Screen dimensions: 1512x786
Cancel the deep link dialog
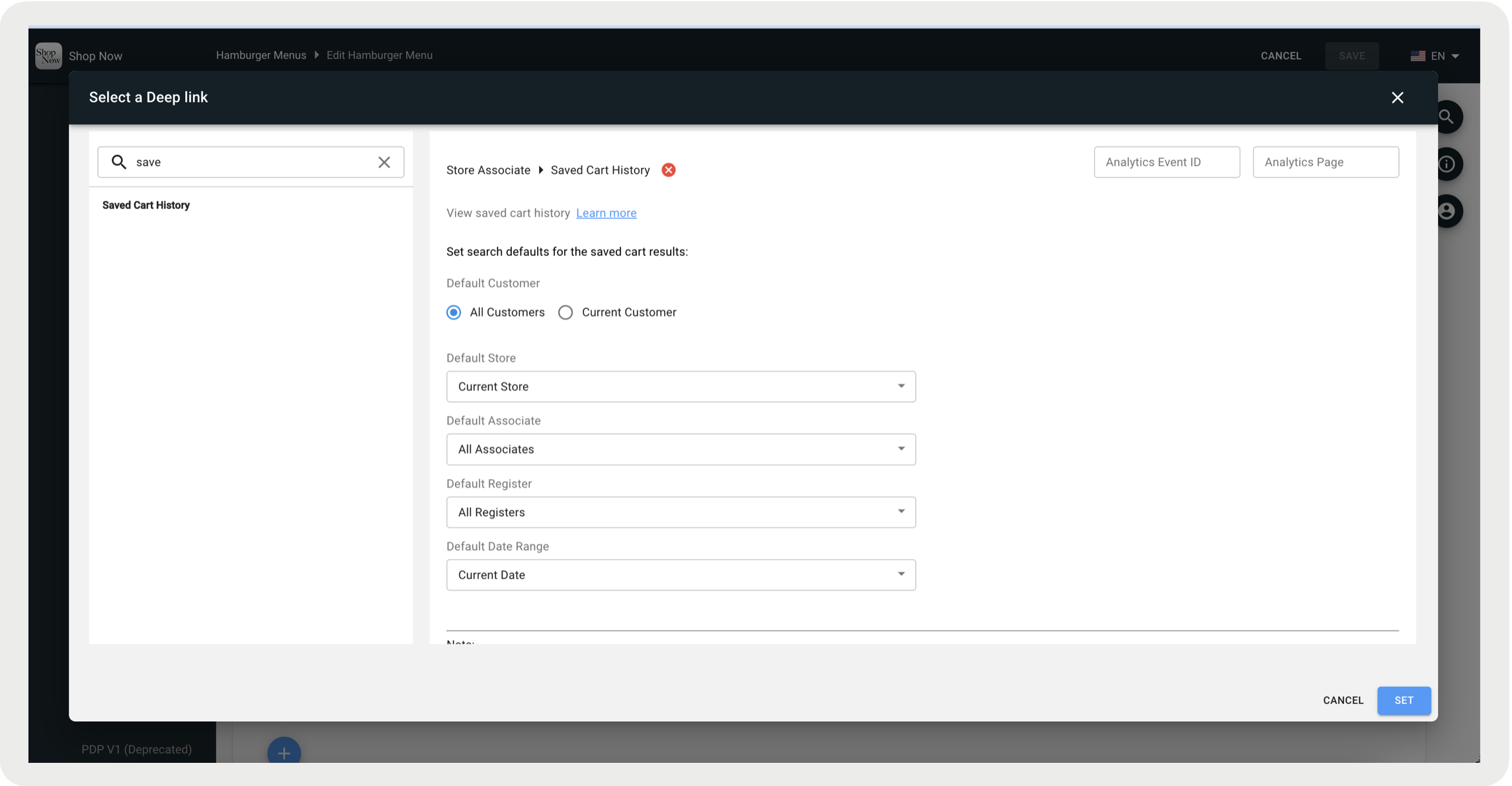tap(1343, 701)
